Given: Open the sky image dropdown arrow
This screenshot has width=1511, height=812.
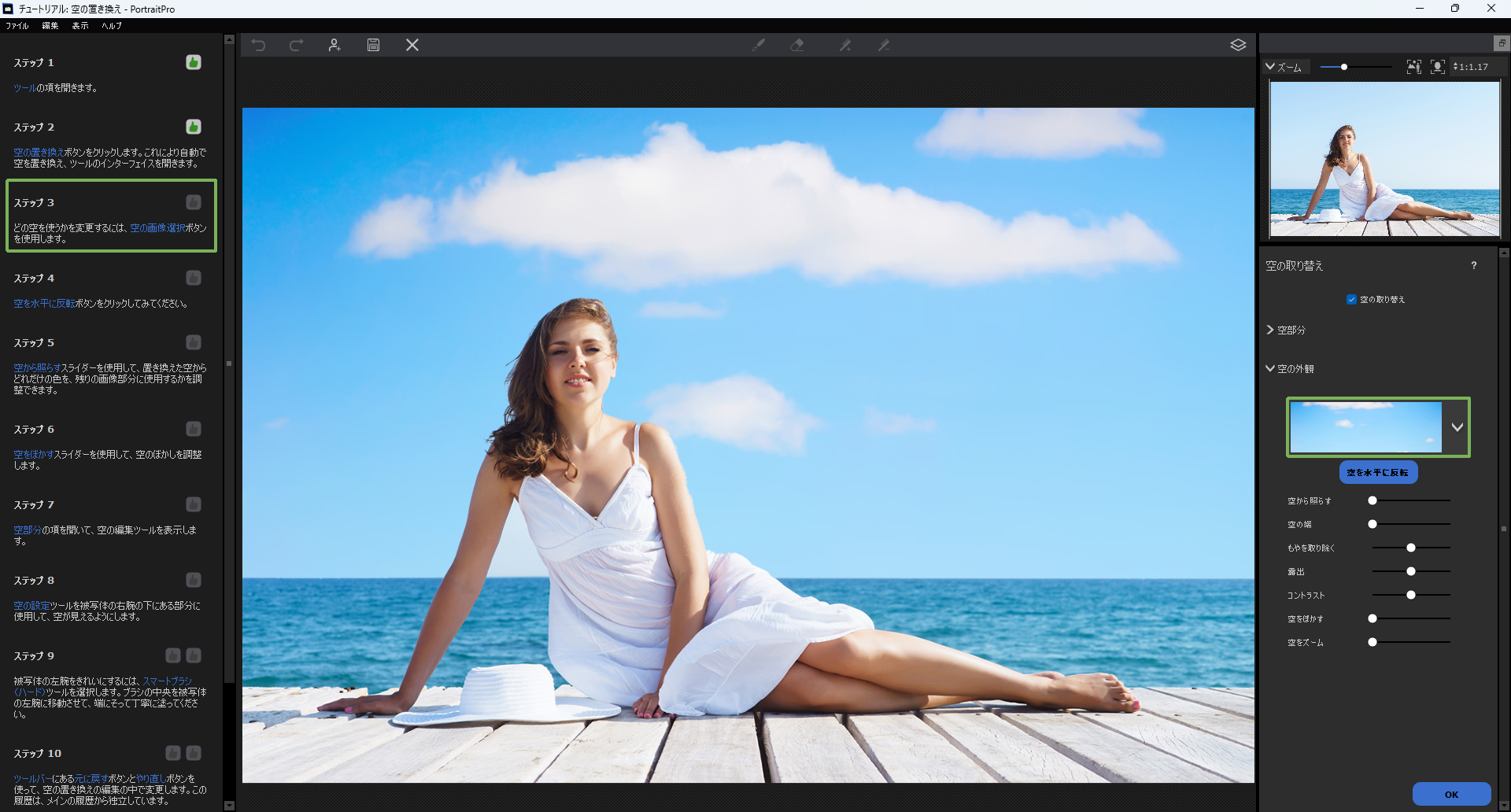Looking at the screenshot, I should coord(1457,427).
